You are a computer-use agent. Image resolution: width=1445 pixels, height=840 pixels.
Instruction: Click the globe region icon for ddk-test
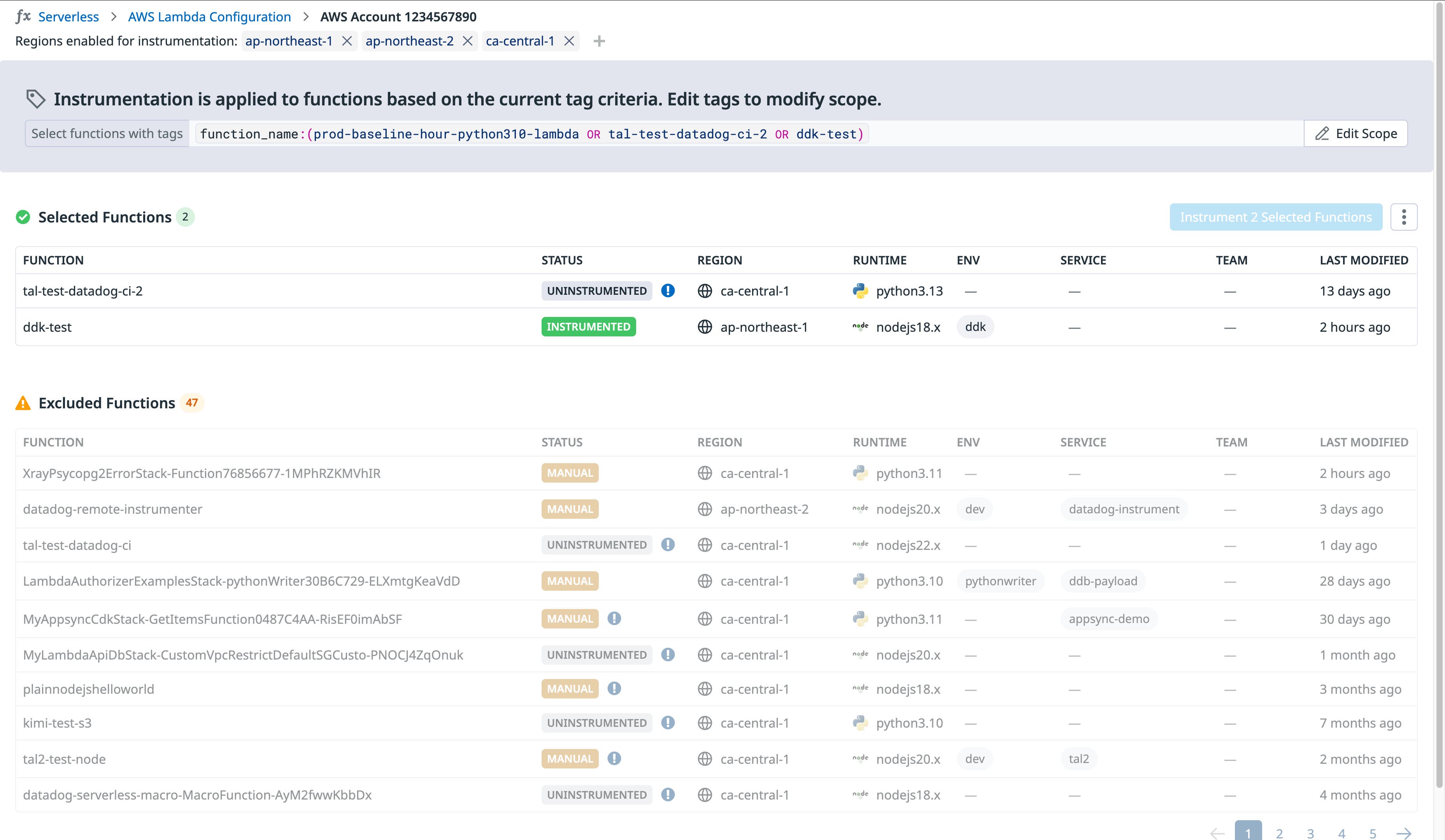click(705, 327)
